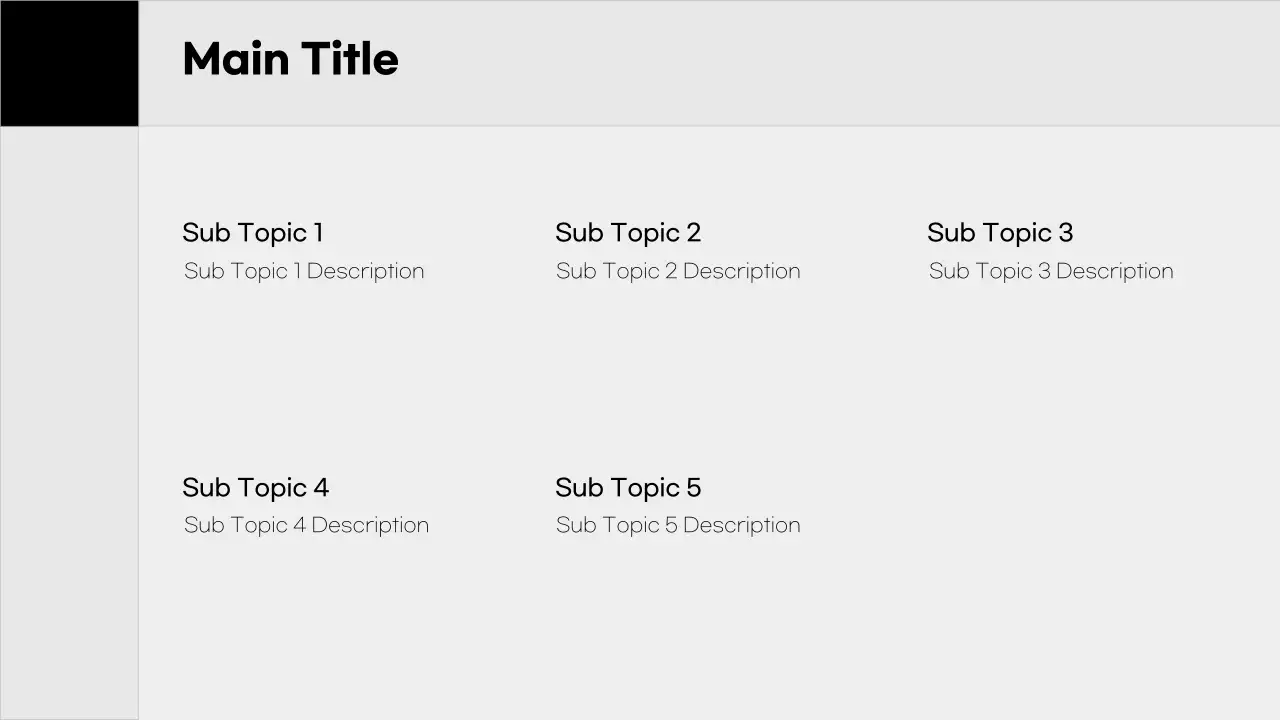
Task: Select the Sub Topic 2 Description text
Action: pos(678,271)
